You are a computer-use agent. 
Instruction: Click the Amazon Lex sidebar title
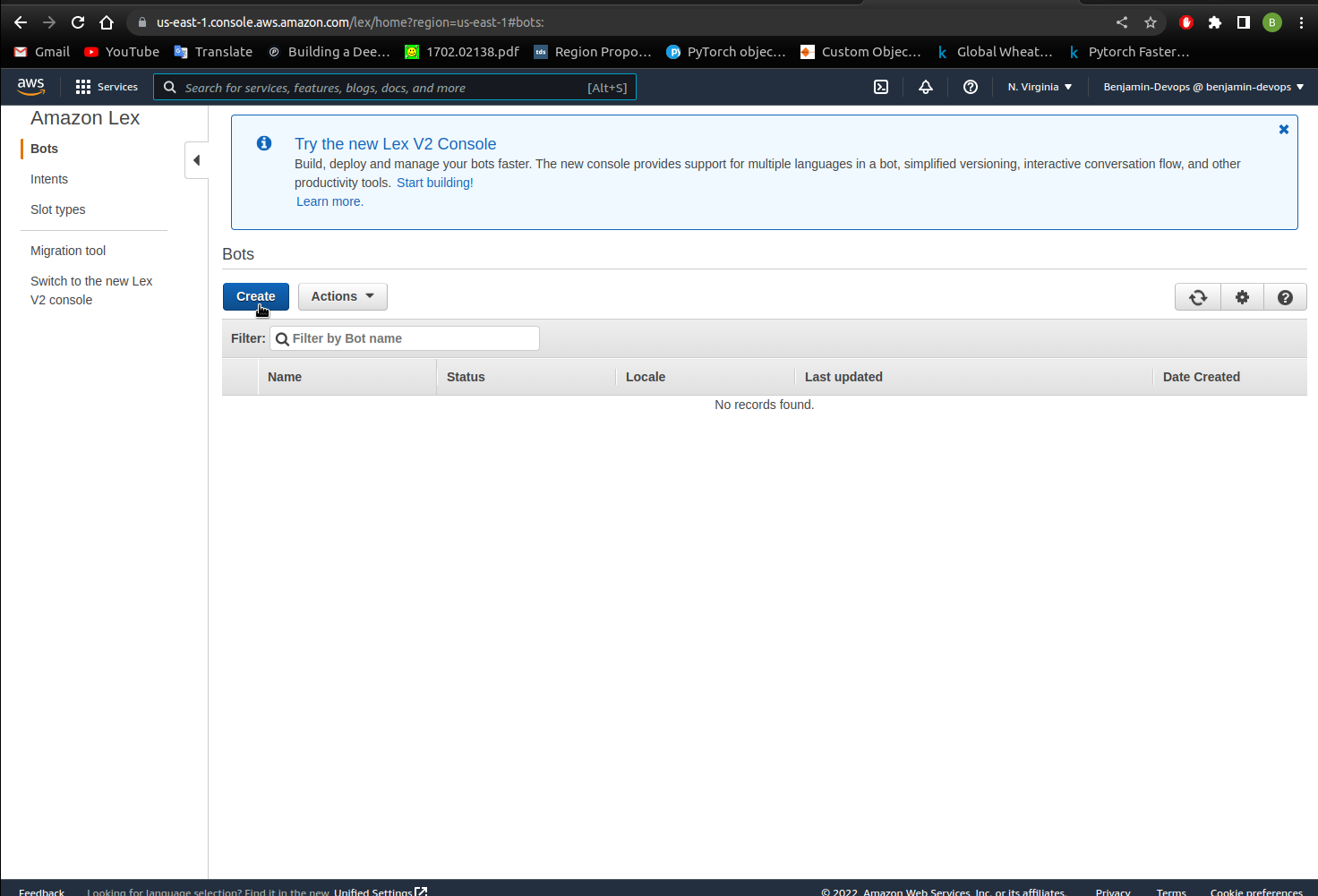coord(85,118)
